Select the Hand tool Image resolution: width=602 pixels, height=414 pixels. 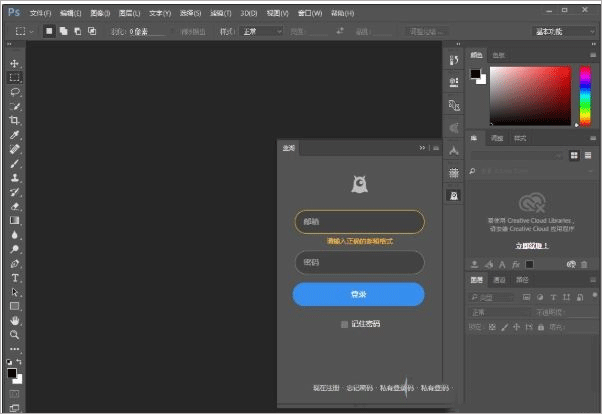pos(14,320)
